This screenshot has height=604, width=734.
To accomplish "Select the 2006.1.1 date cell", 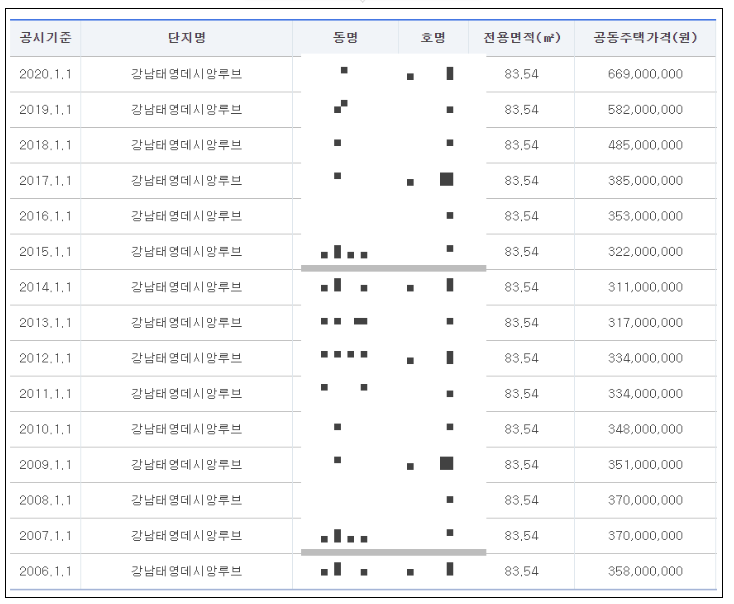I will [45, 571].
